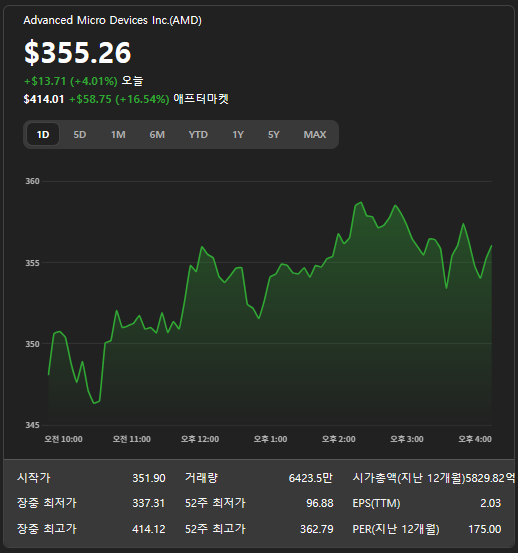
Task: Switch to the 1M chart range
Action: (x=118, y=134)
